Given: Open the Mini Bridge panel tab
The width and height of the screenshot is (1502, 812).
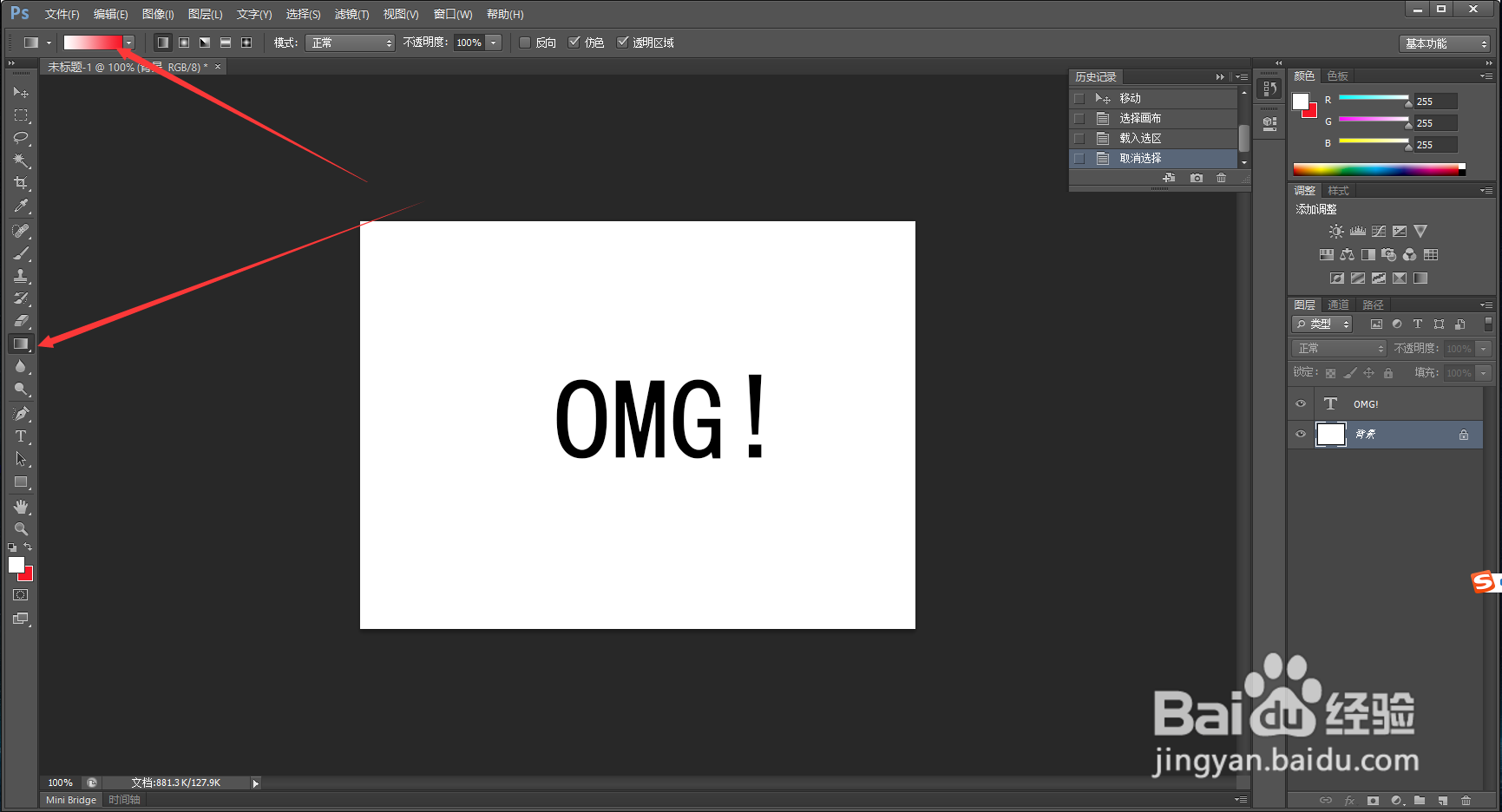Looking at the screenshot, I should 71,800.
